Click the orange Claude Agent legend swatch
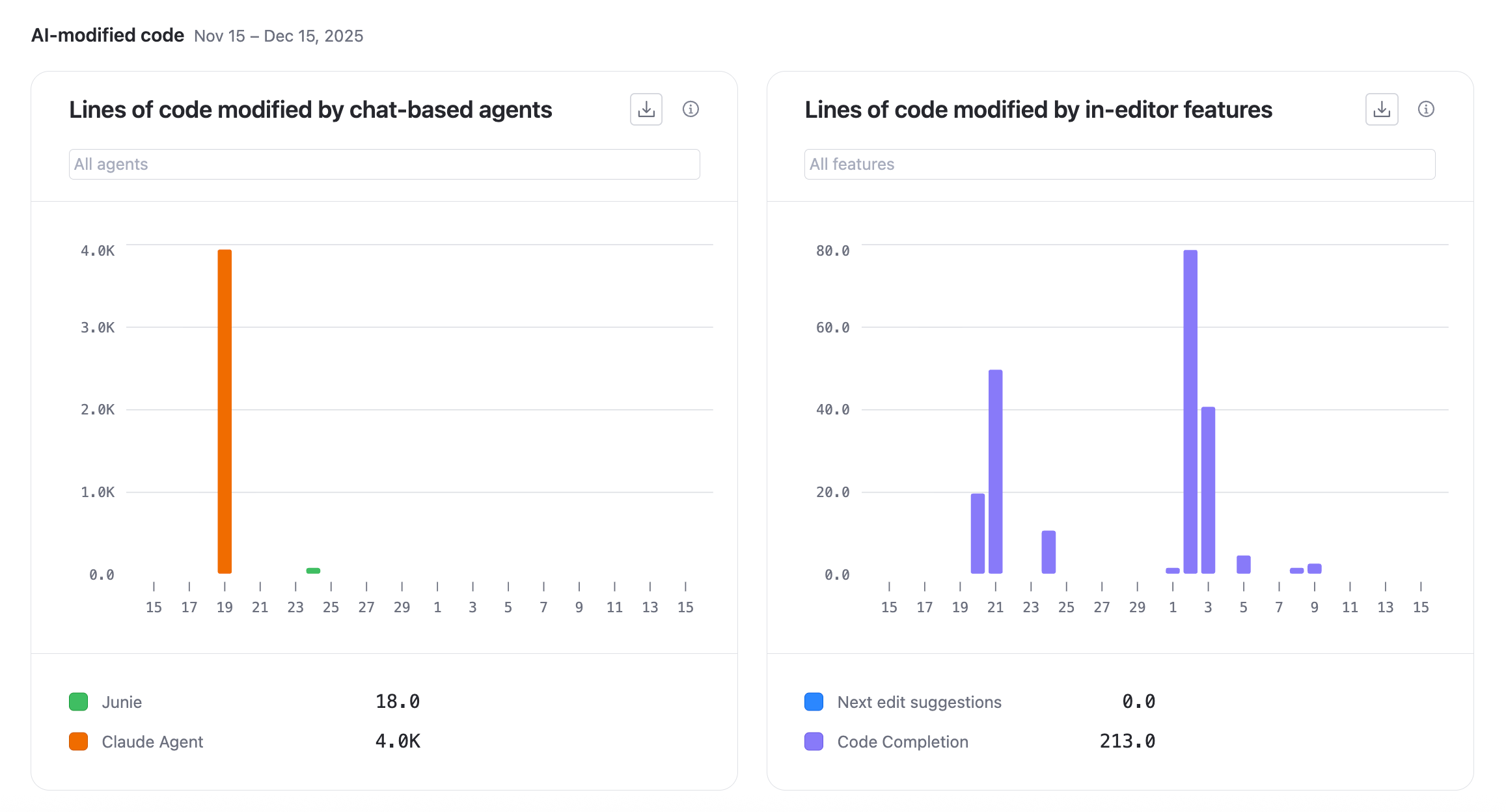 point(79,742)
